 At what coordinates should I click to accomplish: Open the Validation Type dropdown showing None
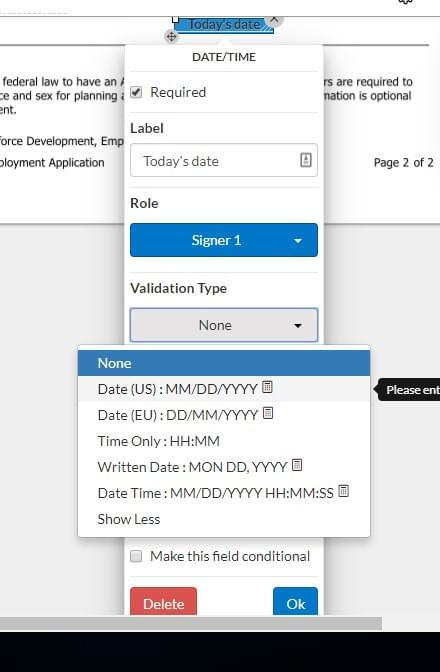(x=224, y=325)
